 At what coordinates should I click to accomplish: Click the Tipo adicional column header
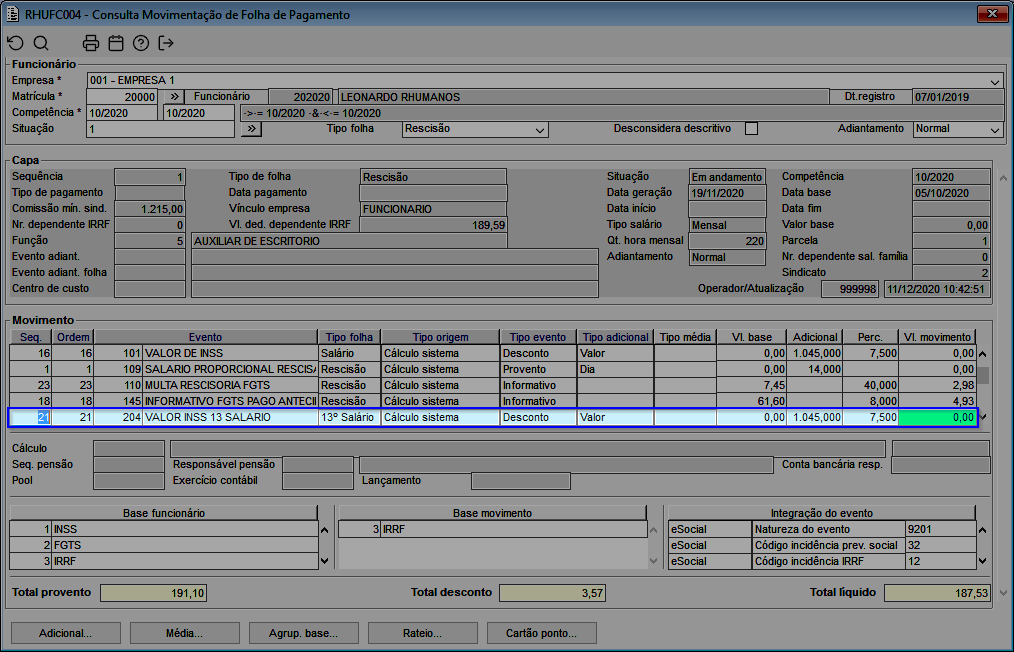coord(615,337)
